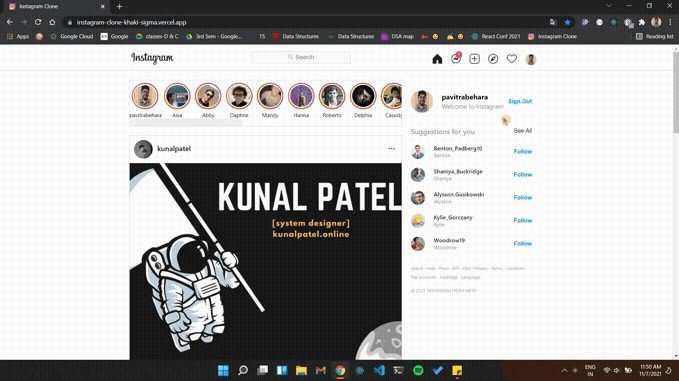
Task: Show hidden system tray icons chevron
Action: (564, 371)
